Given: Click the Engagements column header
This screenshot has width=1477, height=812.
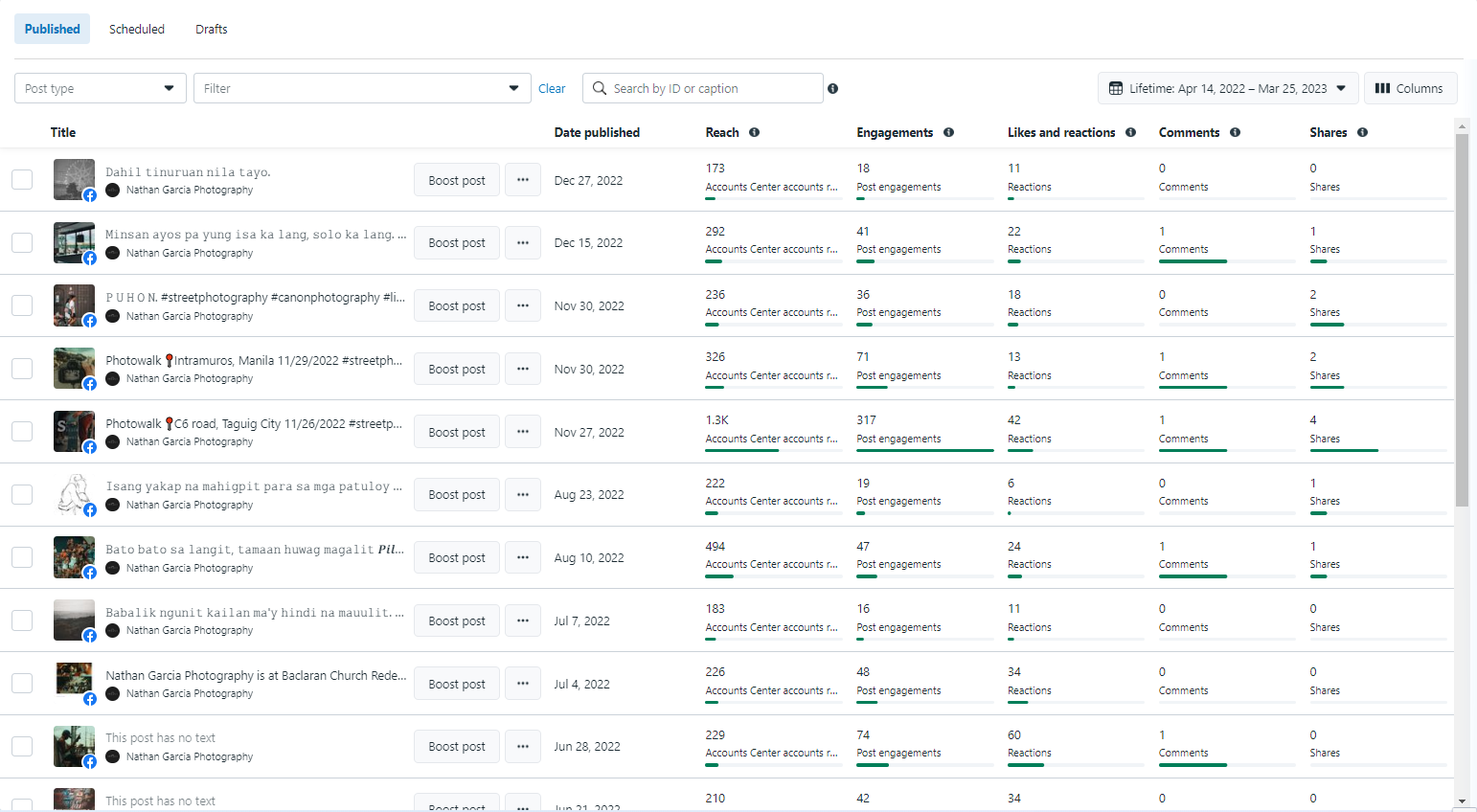Looking at the screenshot, I should (x=895, y=132).
